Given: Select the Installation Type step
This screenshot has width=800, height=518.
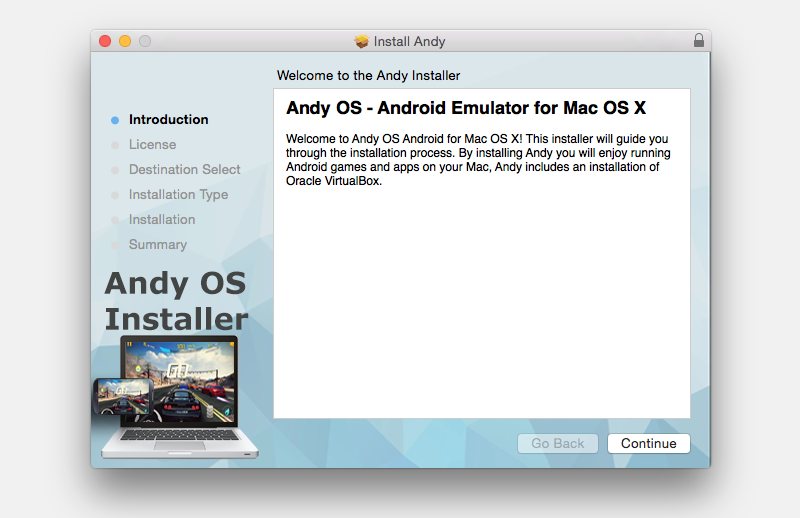Looking at the screenshot, I should click(x=178, y=194).
